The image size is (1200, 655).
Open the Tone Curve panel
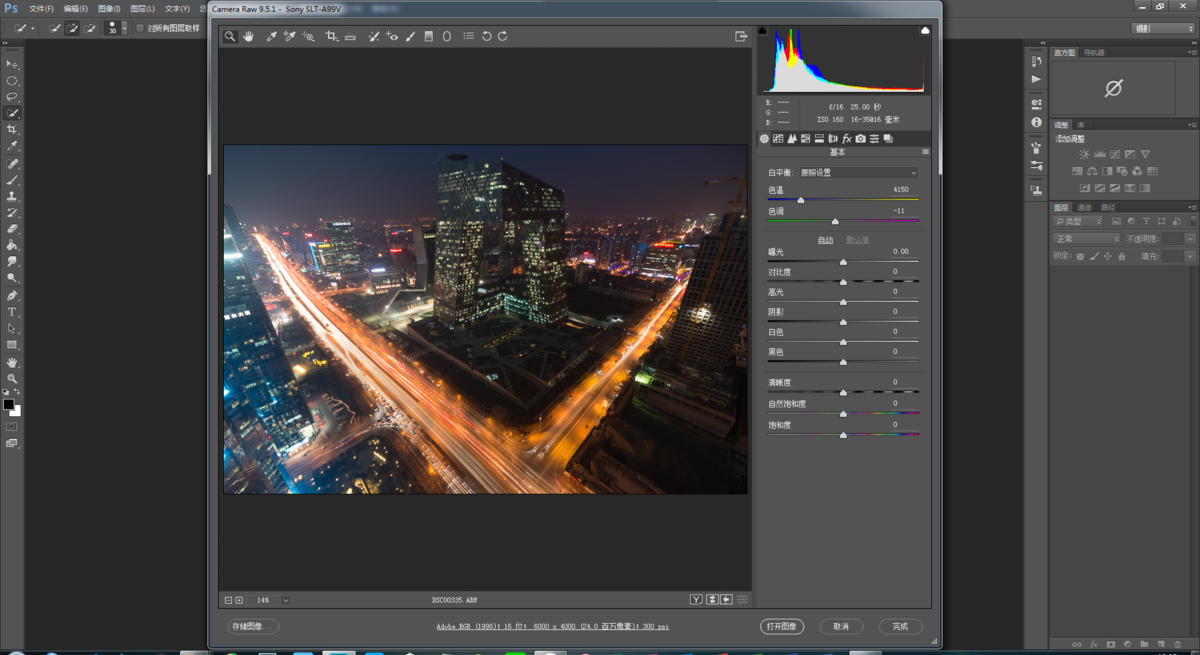pyautogui.click(x=778, y=139)
